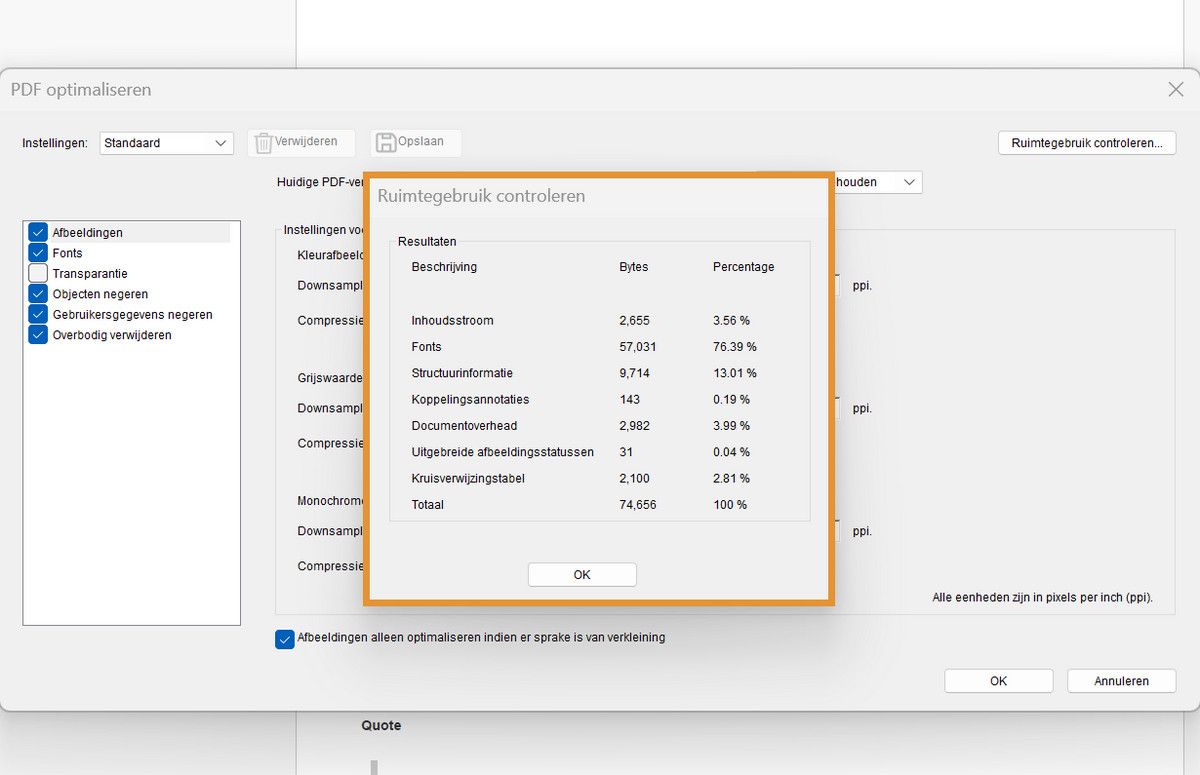The image size is (1200, 775).
Task: Expand the Standaard dropdown arrow
Action: [x=222, y=143]
